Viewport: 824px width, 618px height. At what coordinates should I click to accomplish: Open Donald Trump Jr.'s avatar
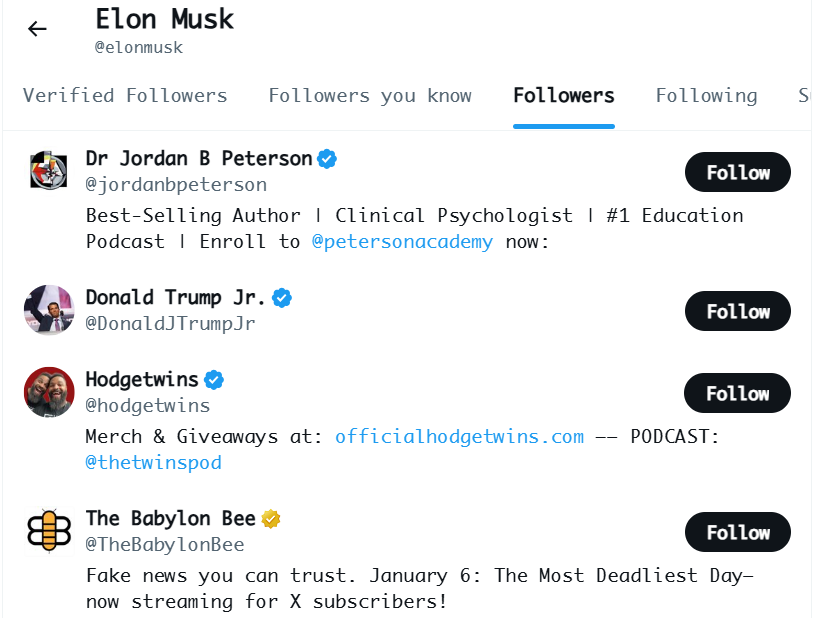pos(49,310)
